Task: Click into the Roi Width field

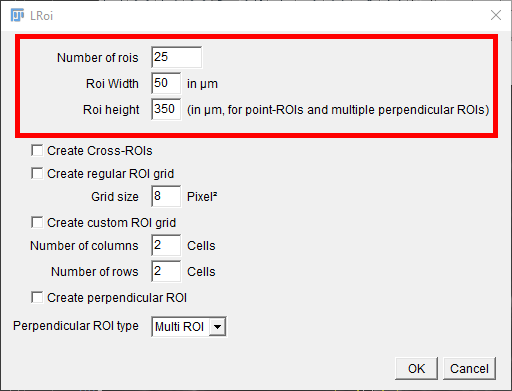Action: click(166, 83)
